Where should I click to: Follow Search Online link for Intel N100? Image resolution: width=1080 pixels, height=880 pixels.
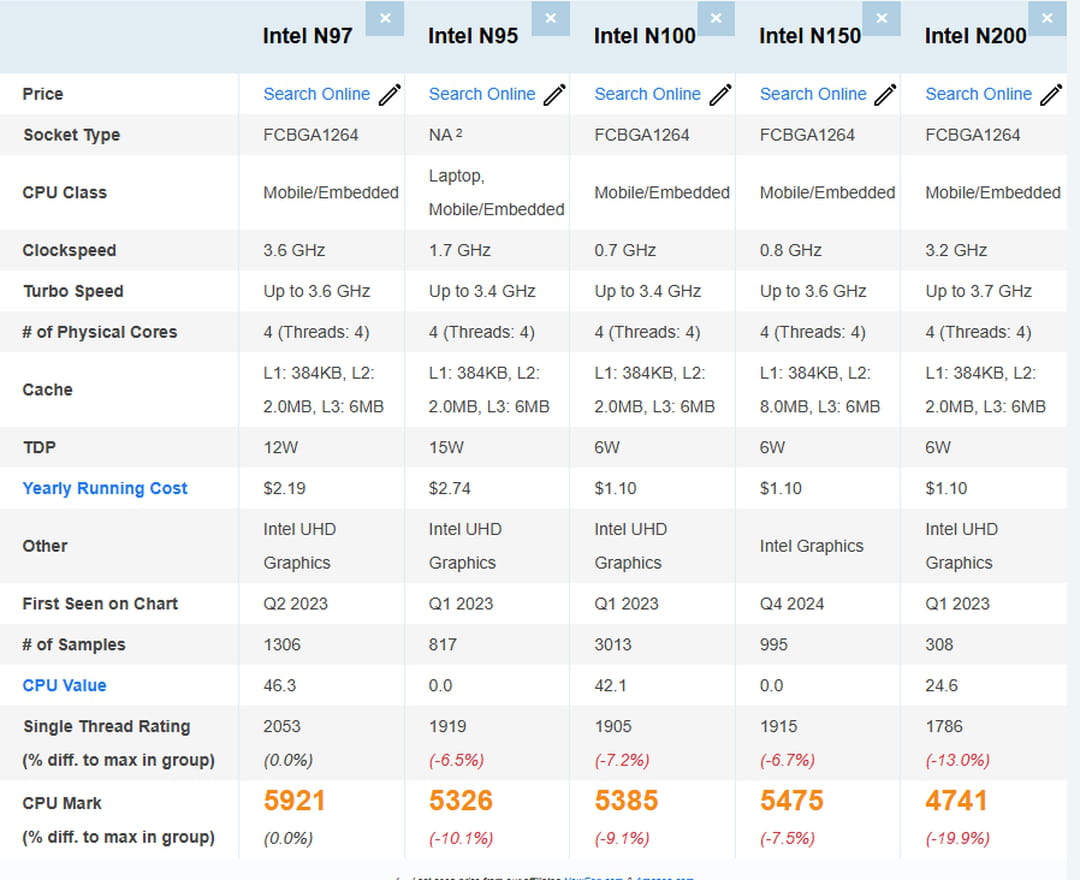pyautogui.click(x=647, y=94)
